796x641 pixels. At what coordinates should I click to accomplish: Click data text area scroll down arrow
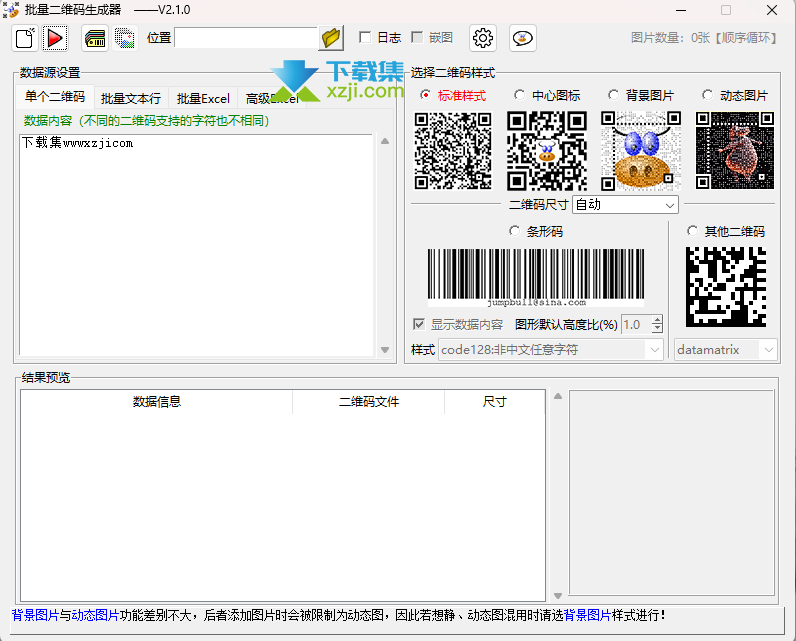[x=385, y=350]
